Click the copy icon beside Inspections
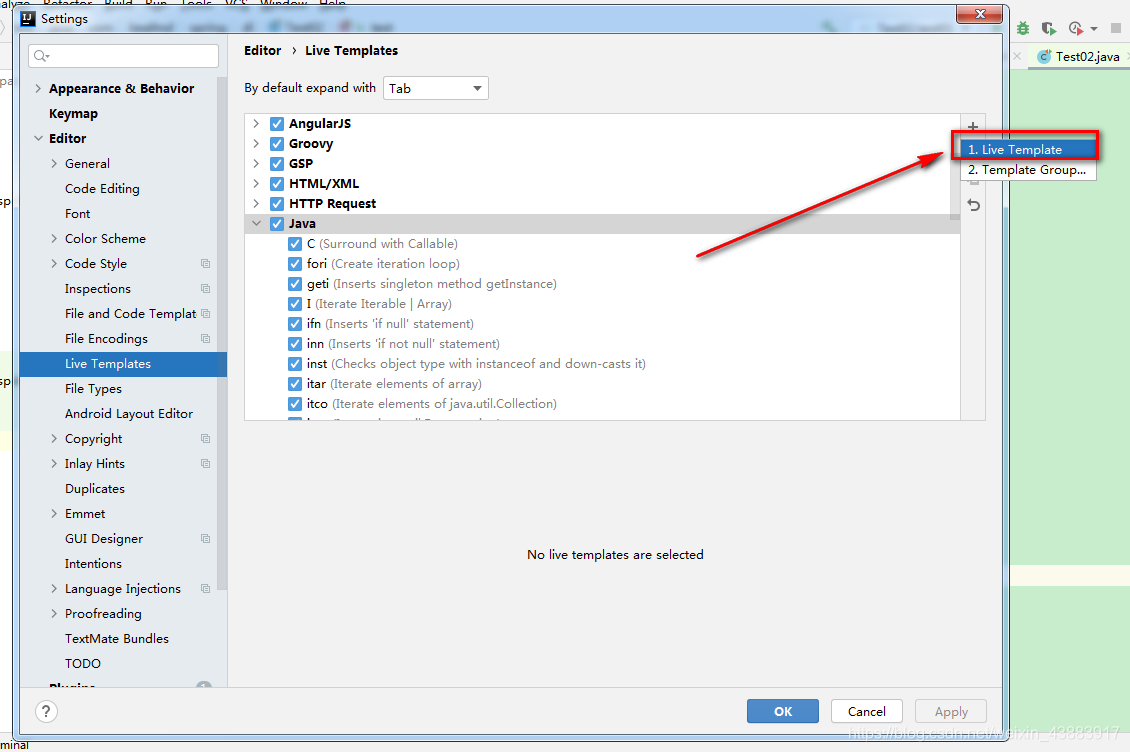1130x752 pixels. (205, 288)
